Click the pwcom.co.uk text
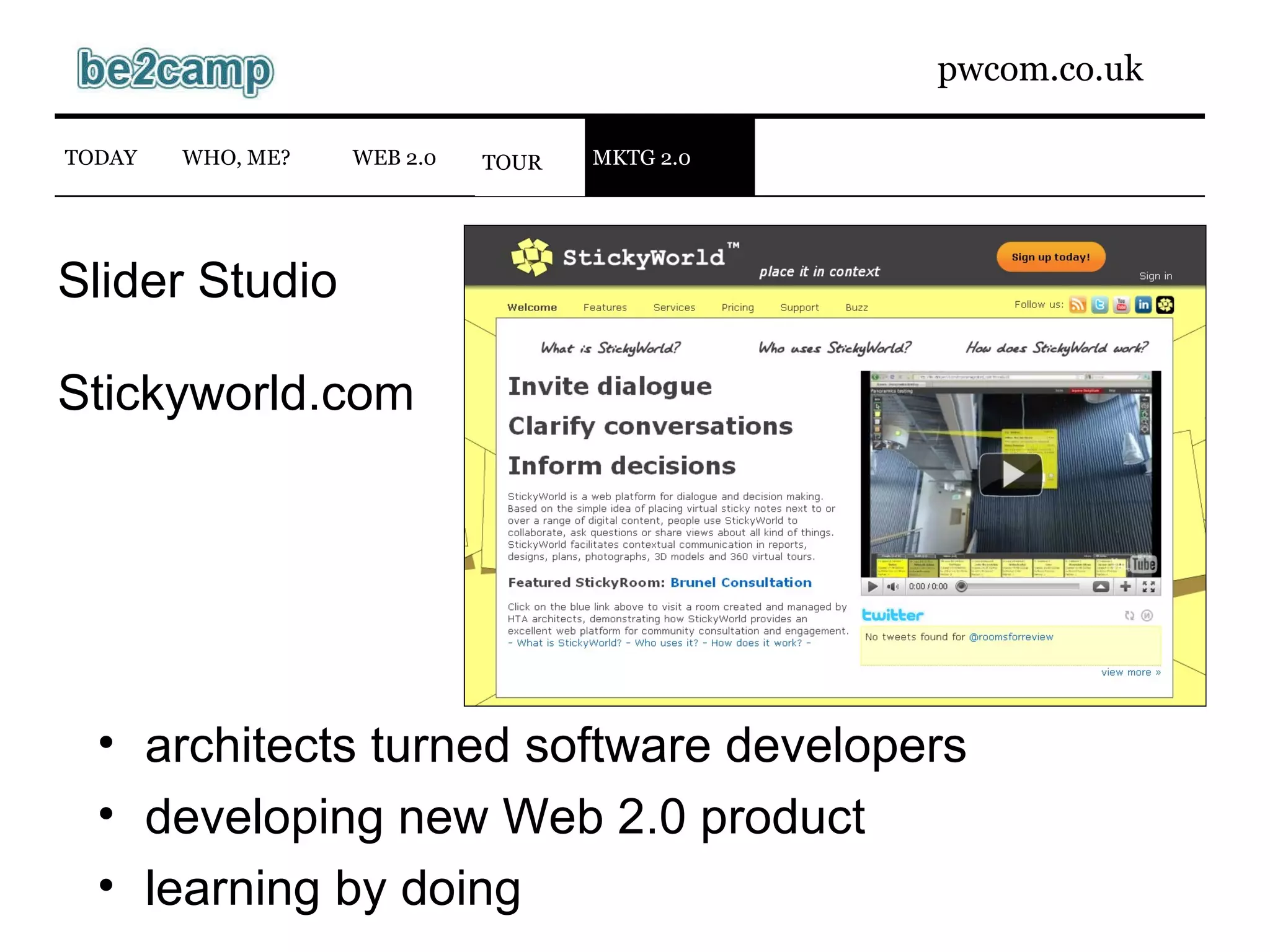 (x=1040, y=70)
